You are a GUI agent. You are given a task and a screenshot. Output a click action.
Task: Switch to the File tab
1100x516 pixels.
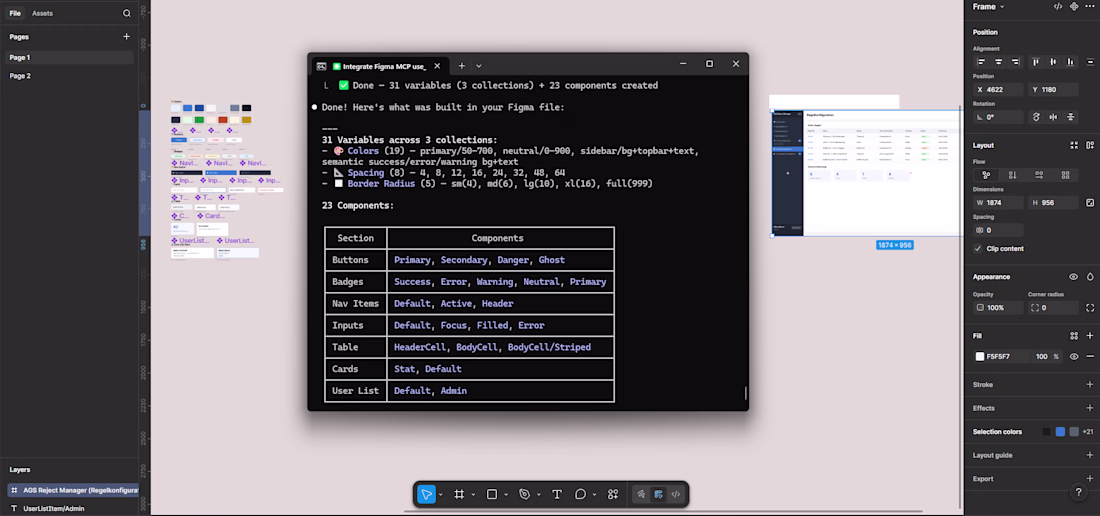(x=15, y=13)
